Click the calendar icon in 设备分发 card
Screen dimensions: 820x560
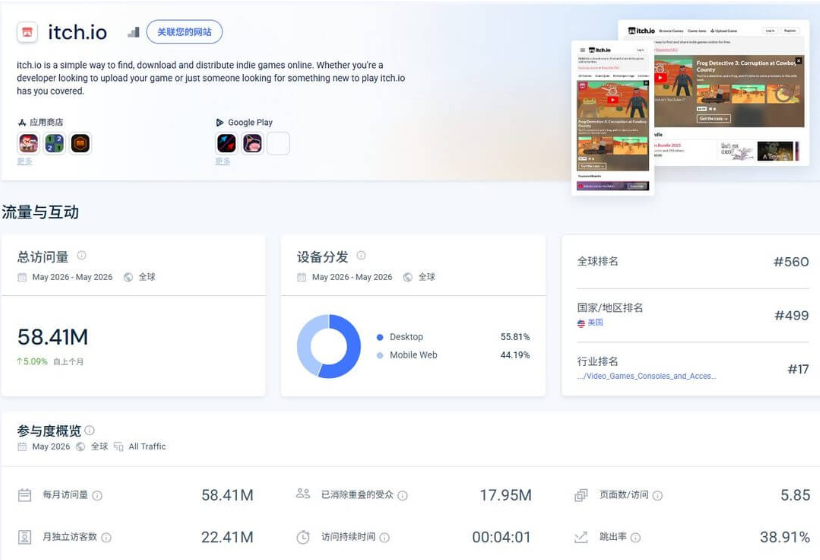pyautogui.click(x=302, y=277)
